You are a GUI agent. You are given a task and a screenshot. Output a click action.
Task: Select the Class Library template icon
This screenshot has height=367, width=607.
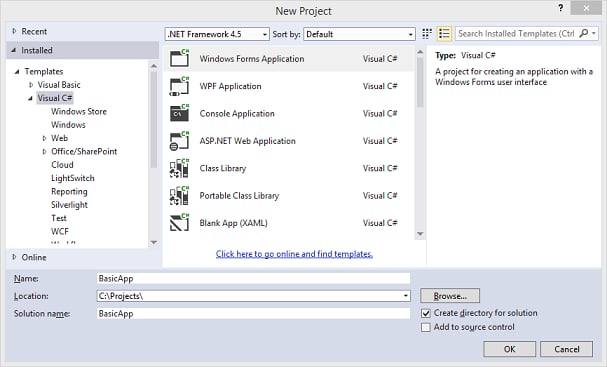pyautogui.click(x=180, y=168)
